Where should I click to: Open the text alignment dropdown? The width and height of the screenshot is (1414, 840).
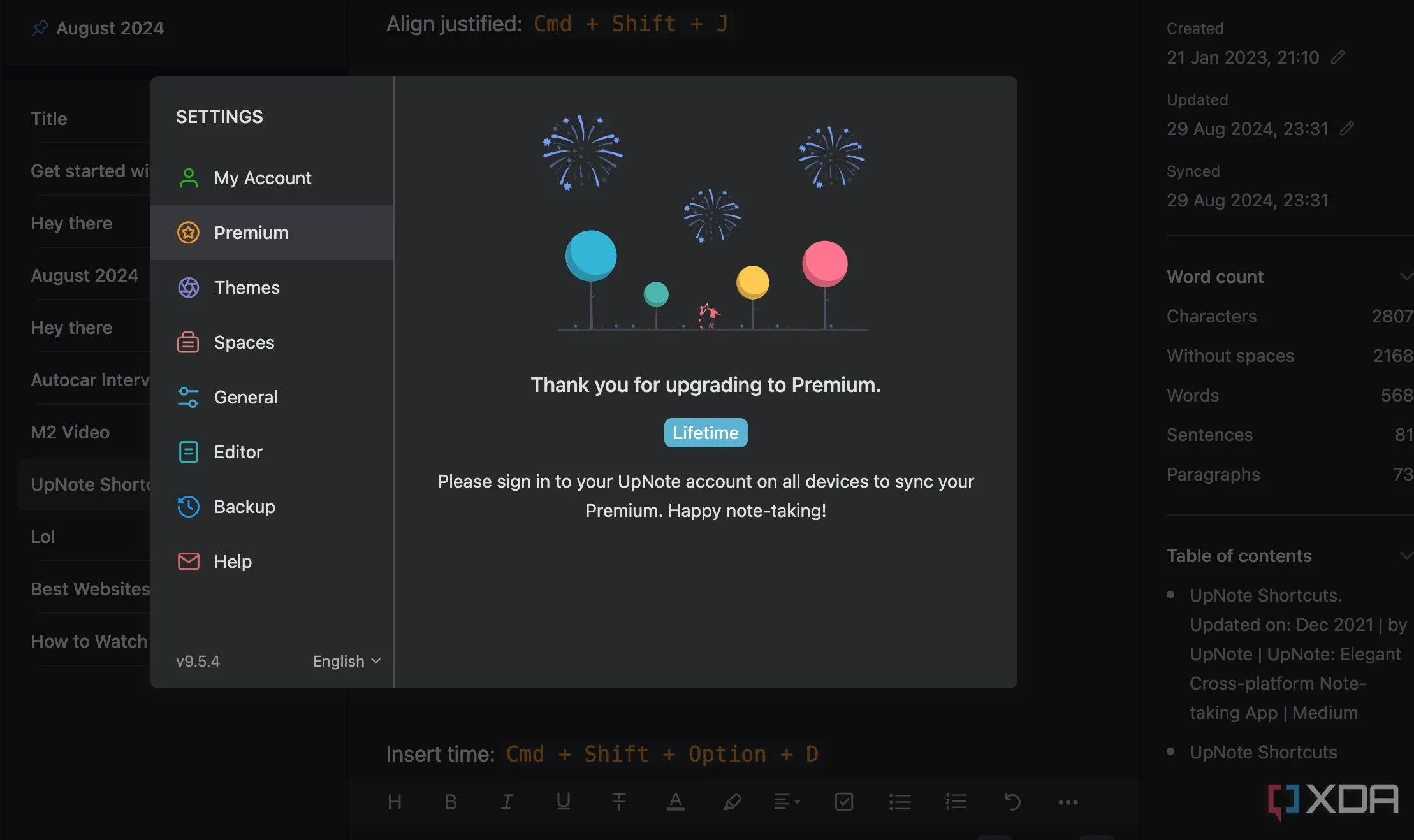pos(787,802)
